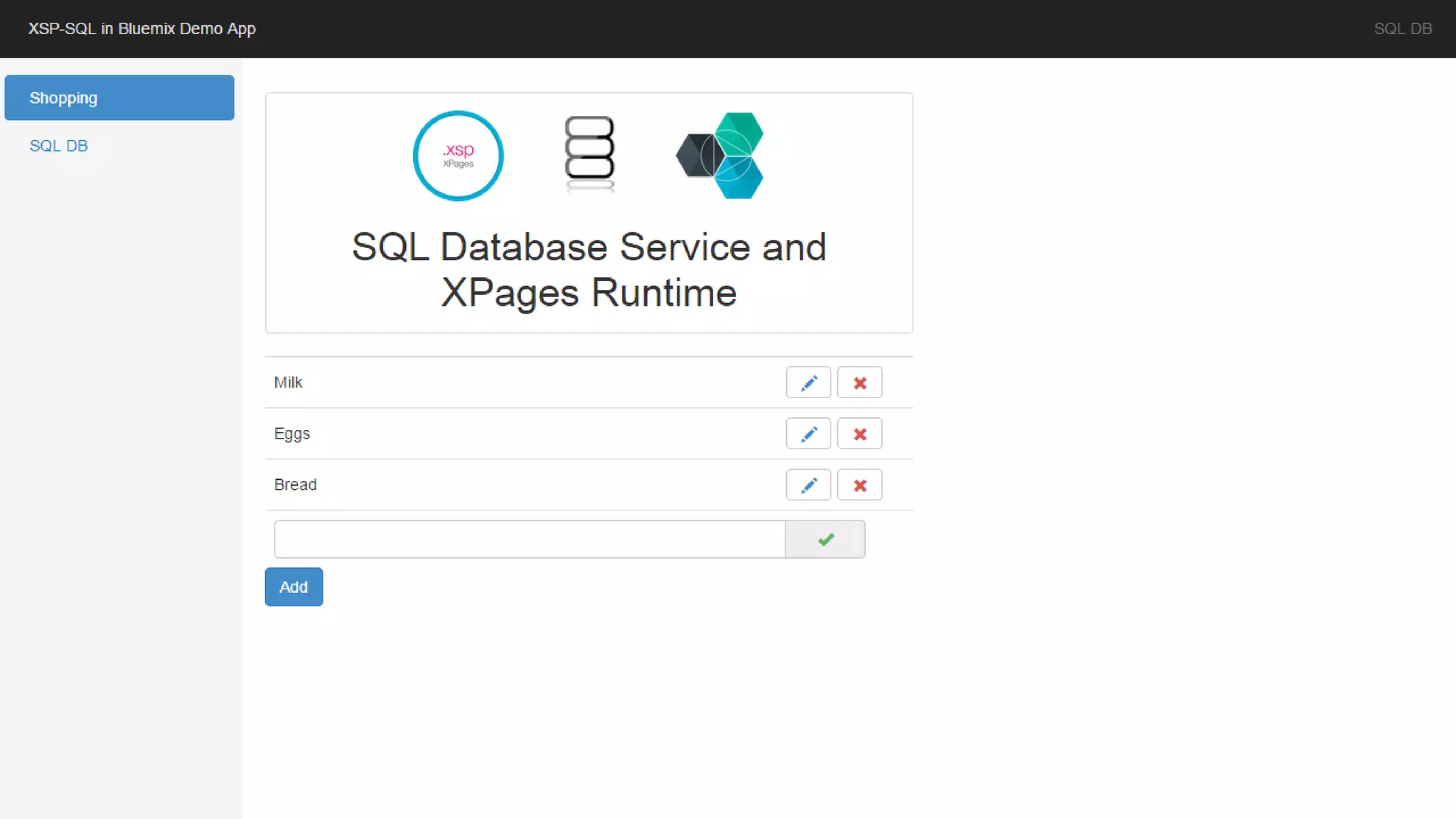This screenshot has width=1456, height=819.
Task: Delete the Bread entry with the red X
Action: click(860, 485)
